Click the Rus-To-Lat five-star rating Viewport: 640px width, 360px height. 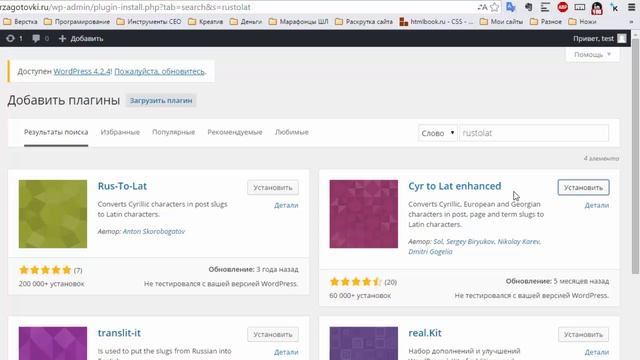[45, 270]
